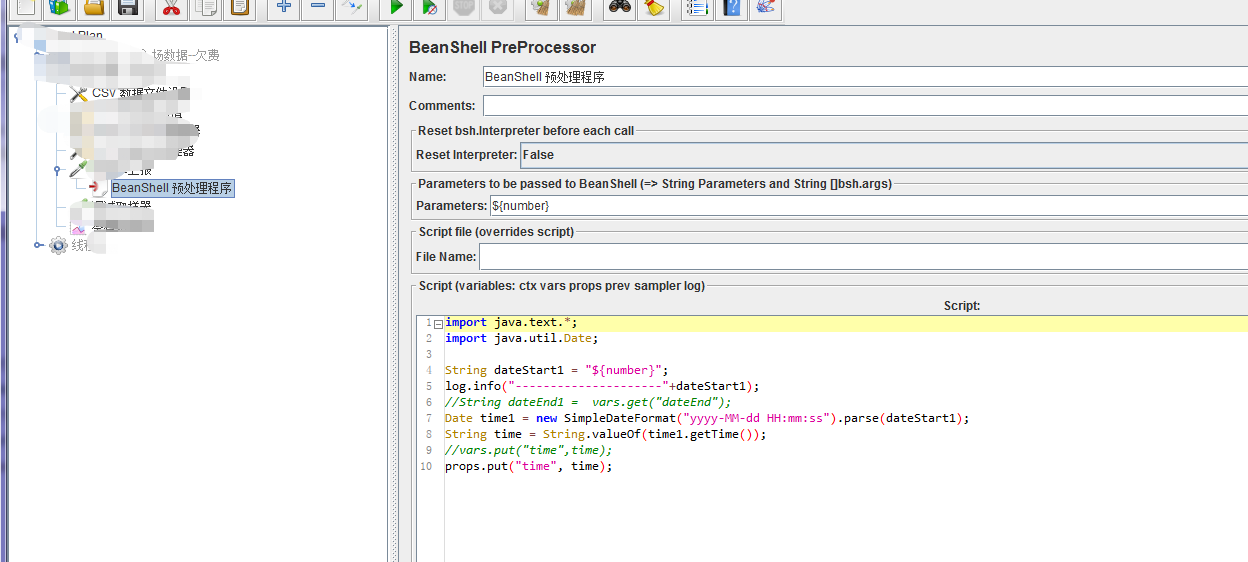This screenshot has width=1248, height=562.
Task: Click the Cut scissors icon
Action: pyautogui.click(x=171, y=8)
